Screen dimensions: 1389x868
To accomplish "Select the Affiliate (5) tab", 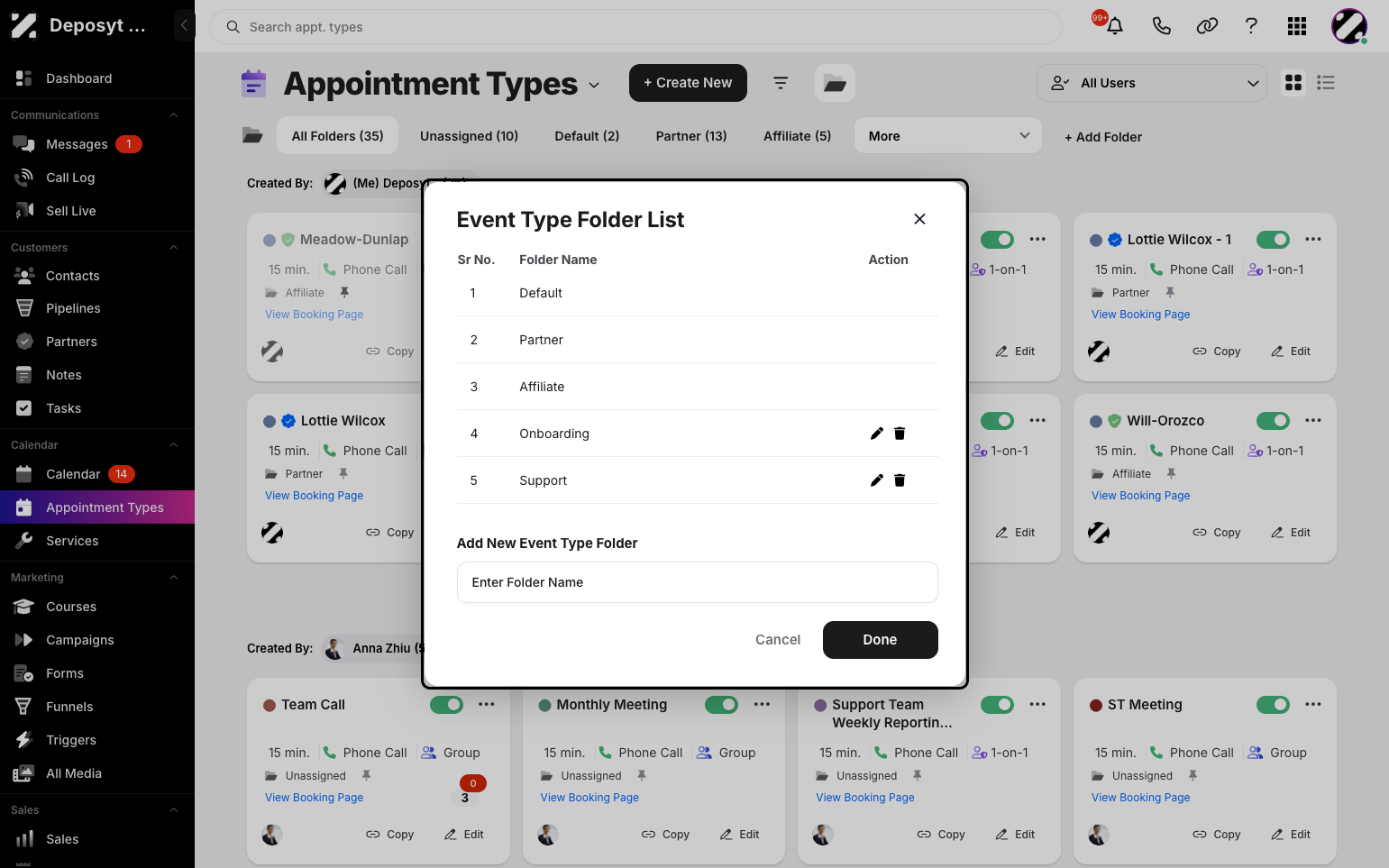I will (798, 136).
